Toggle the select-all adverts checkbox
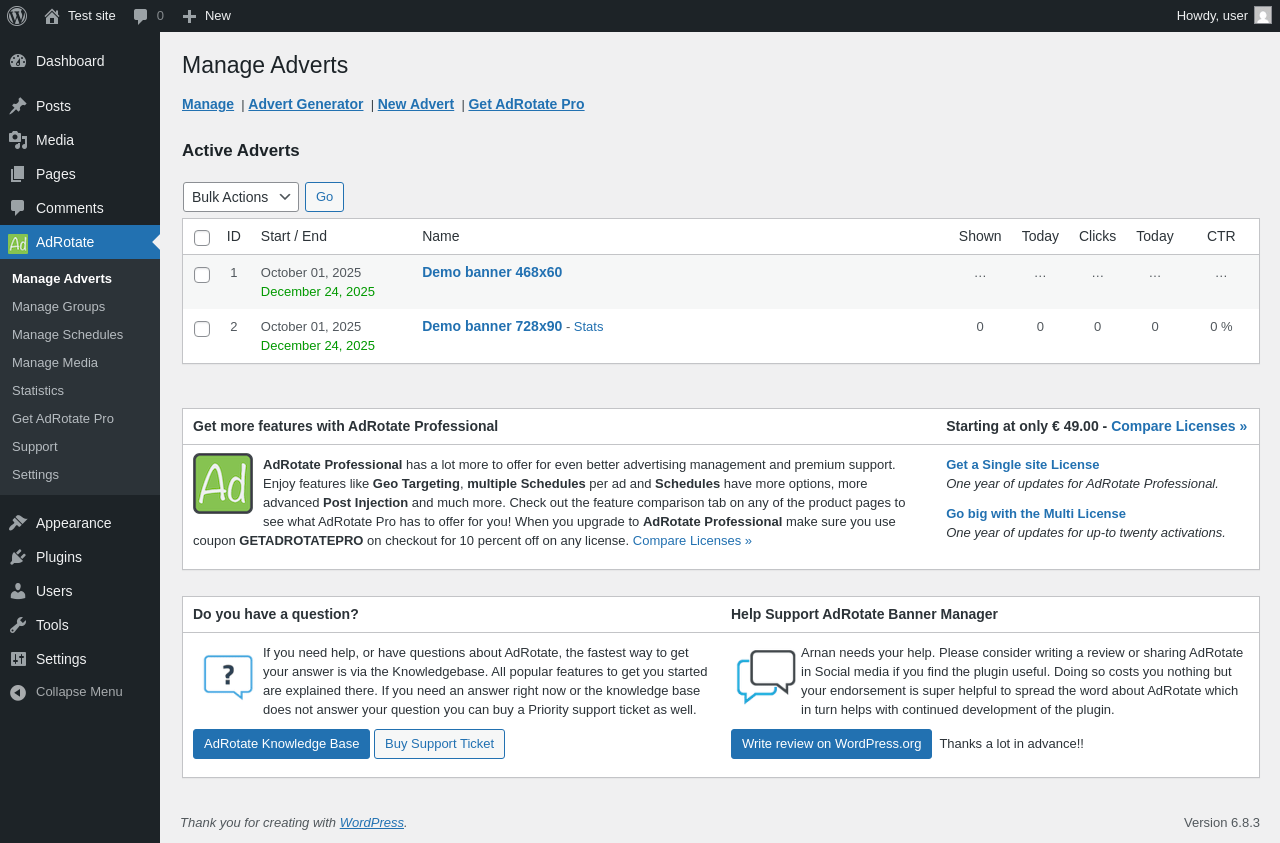Viewport: 1280px width, 843px height. (202, 237)
